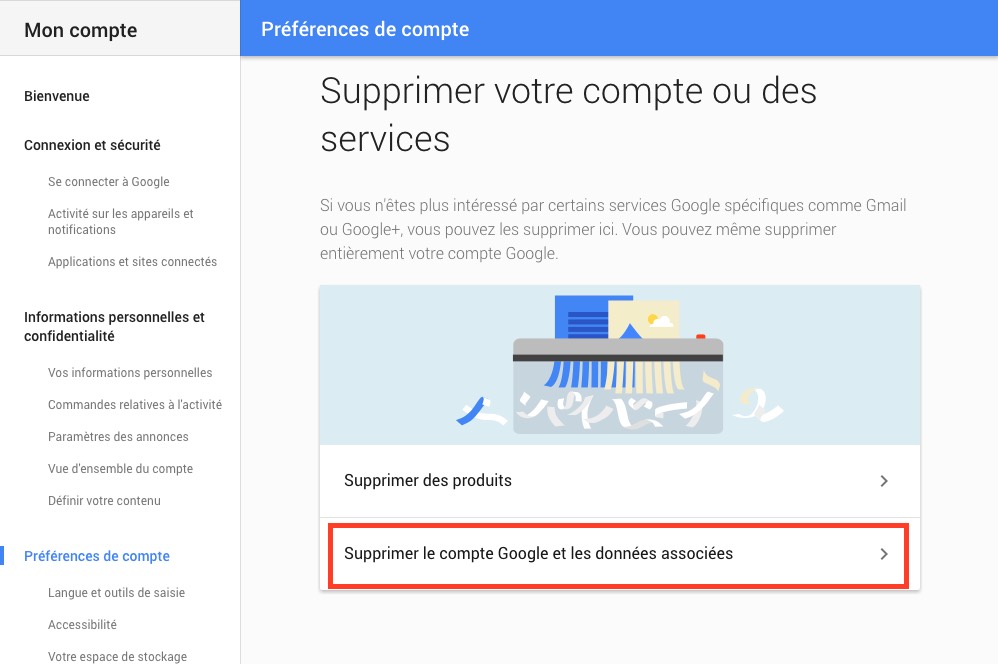Go to Vos informations personnelles
This screenshot has height=664, width=998.
130,372
